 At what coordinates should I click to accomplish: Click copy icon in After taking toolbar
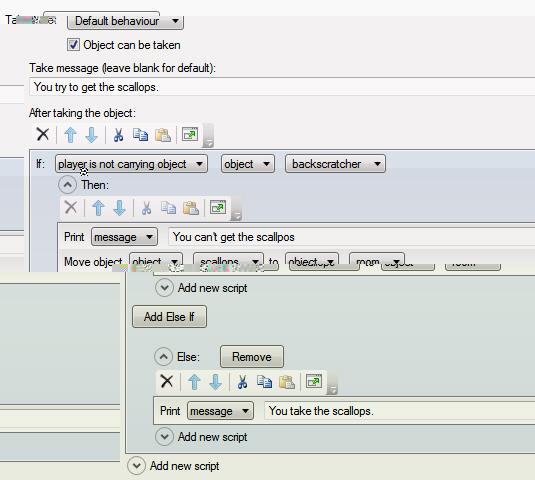pyautogui.click(x=140, y=135)
